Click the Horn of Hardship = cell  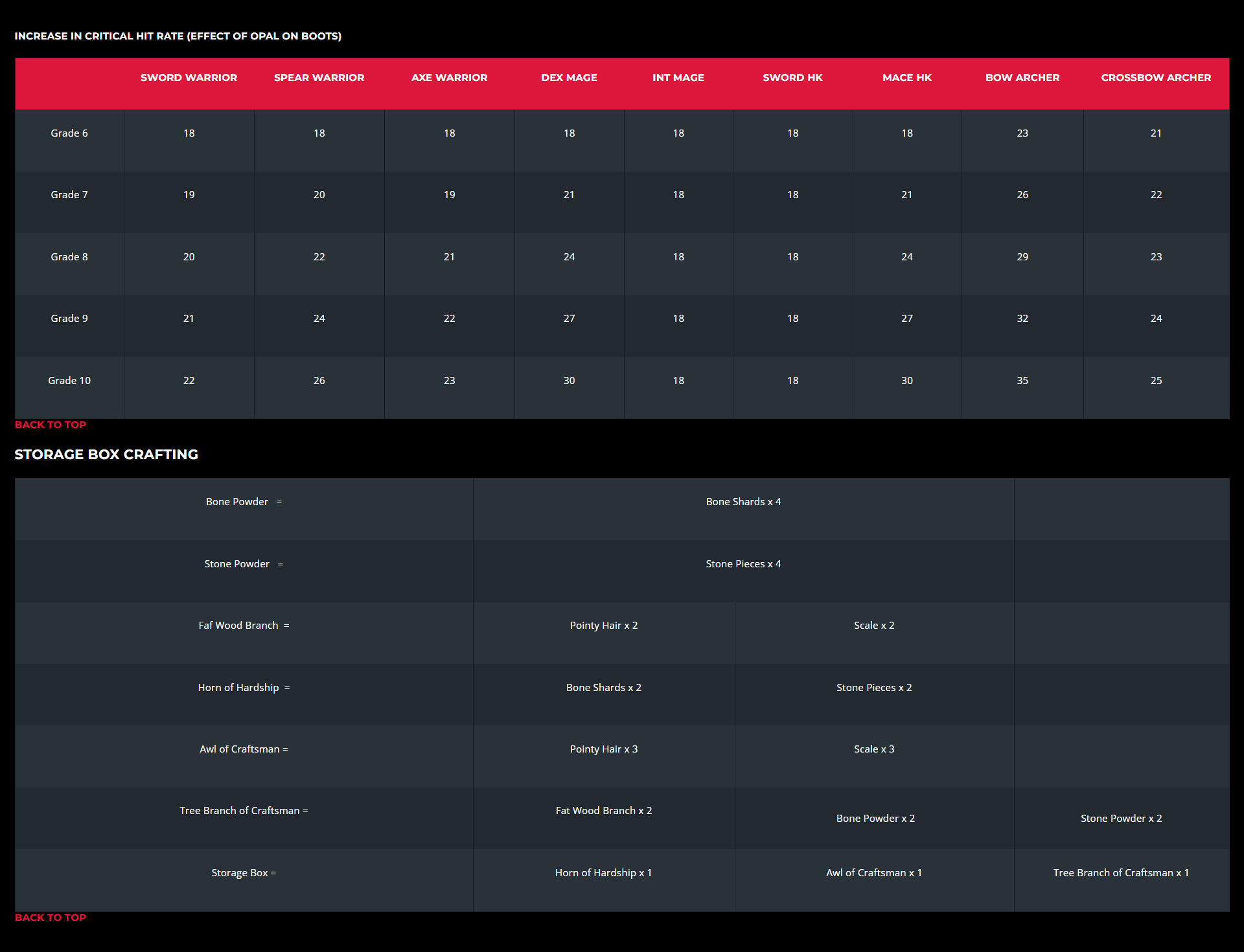(x=244, y=688)
